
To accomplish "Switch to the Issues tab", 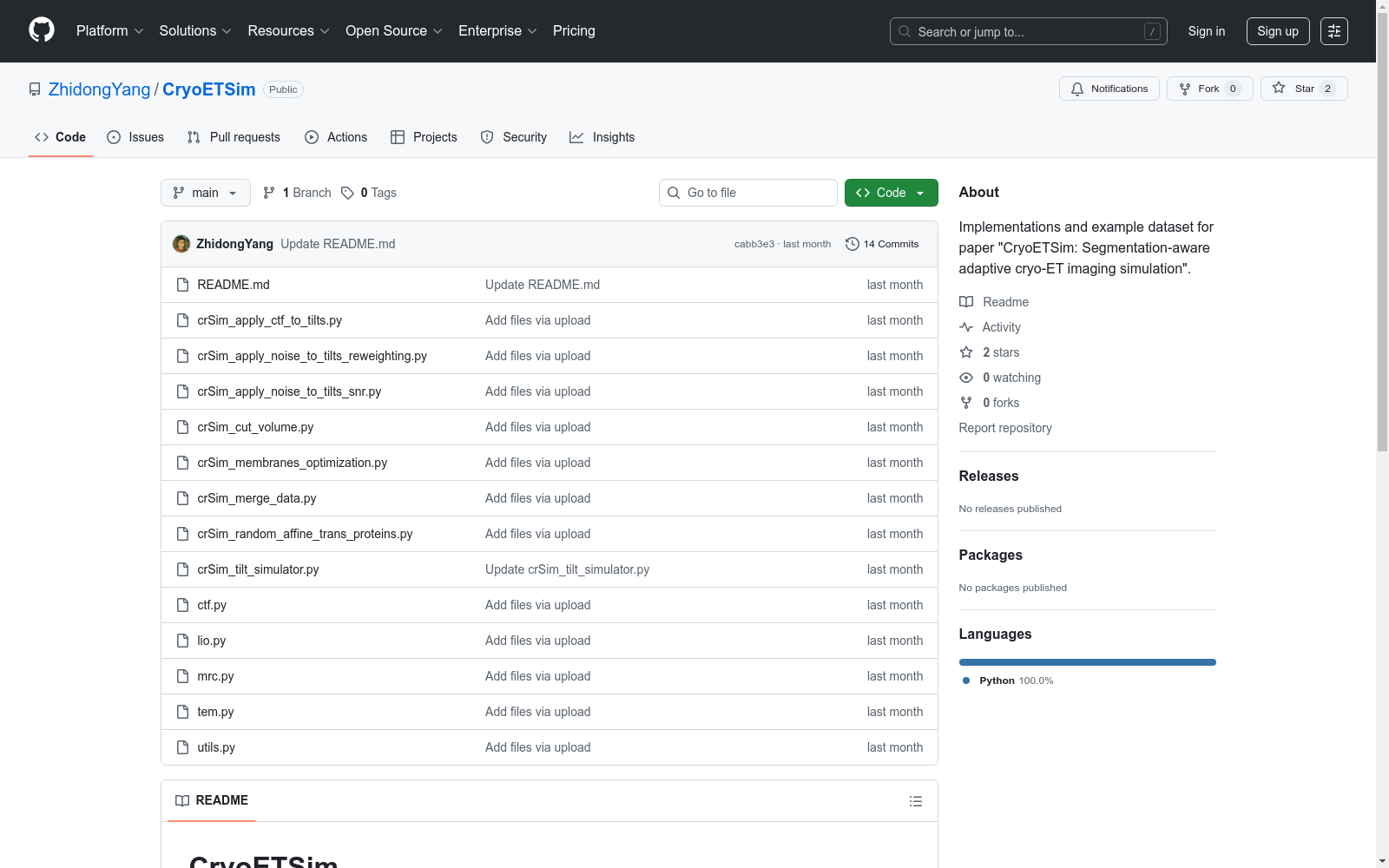I will point(135,137).
